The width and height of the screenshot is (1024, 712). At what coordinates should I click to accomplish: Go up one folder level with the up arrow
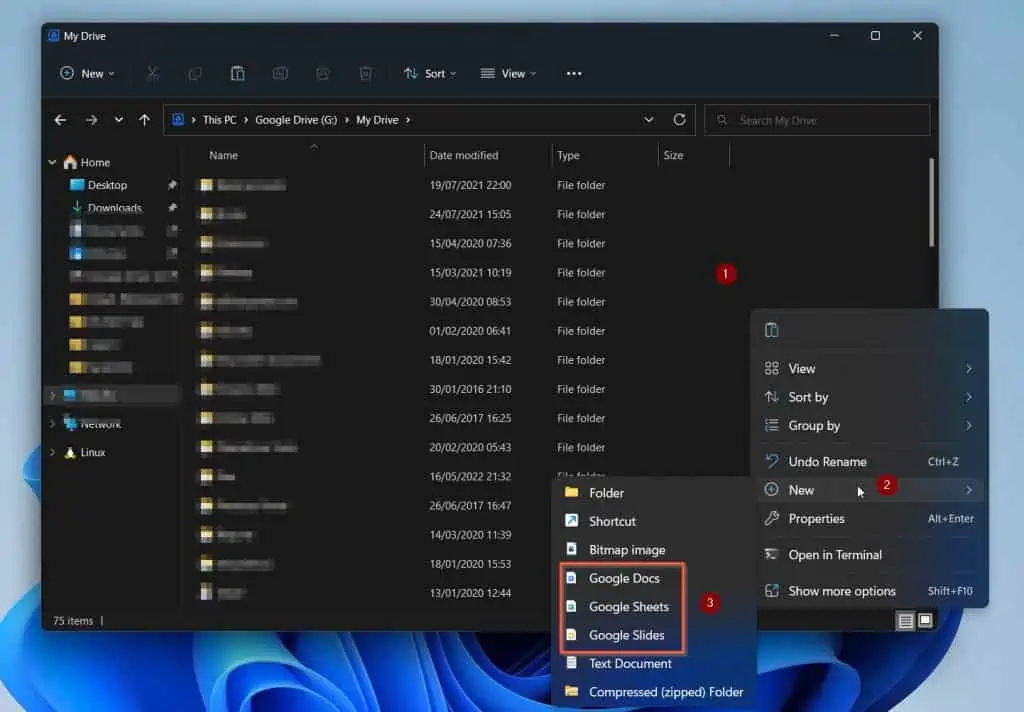coord(144,120)
